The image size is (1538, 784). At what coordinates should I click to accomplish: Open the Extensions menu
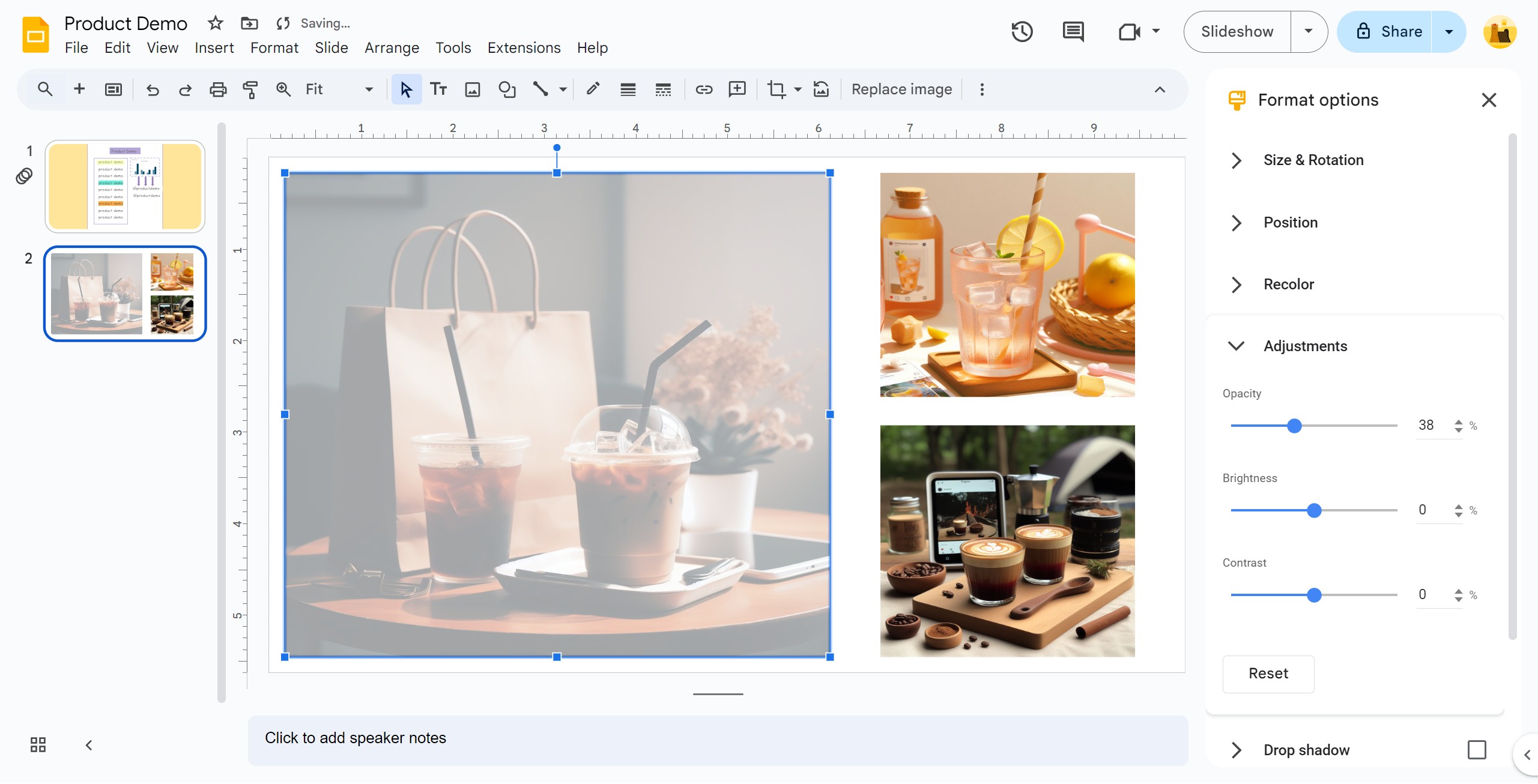[x=524, y=48]
